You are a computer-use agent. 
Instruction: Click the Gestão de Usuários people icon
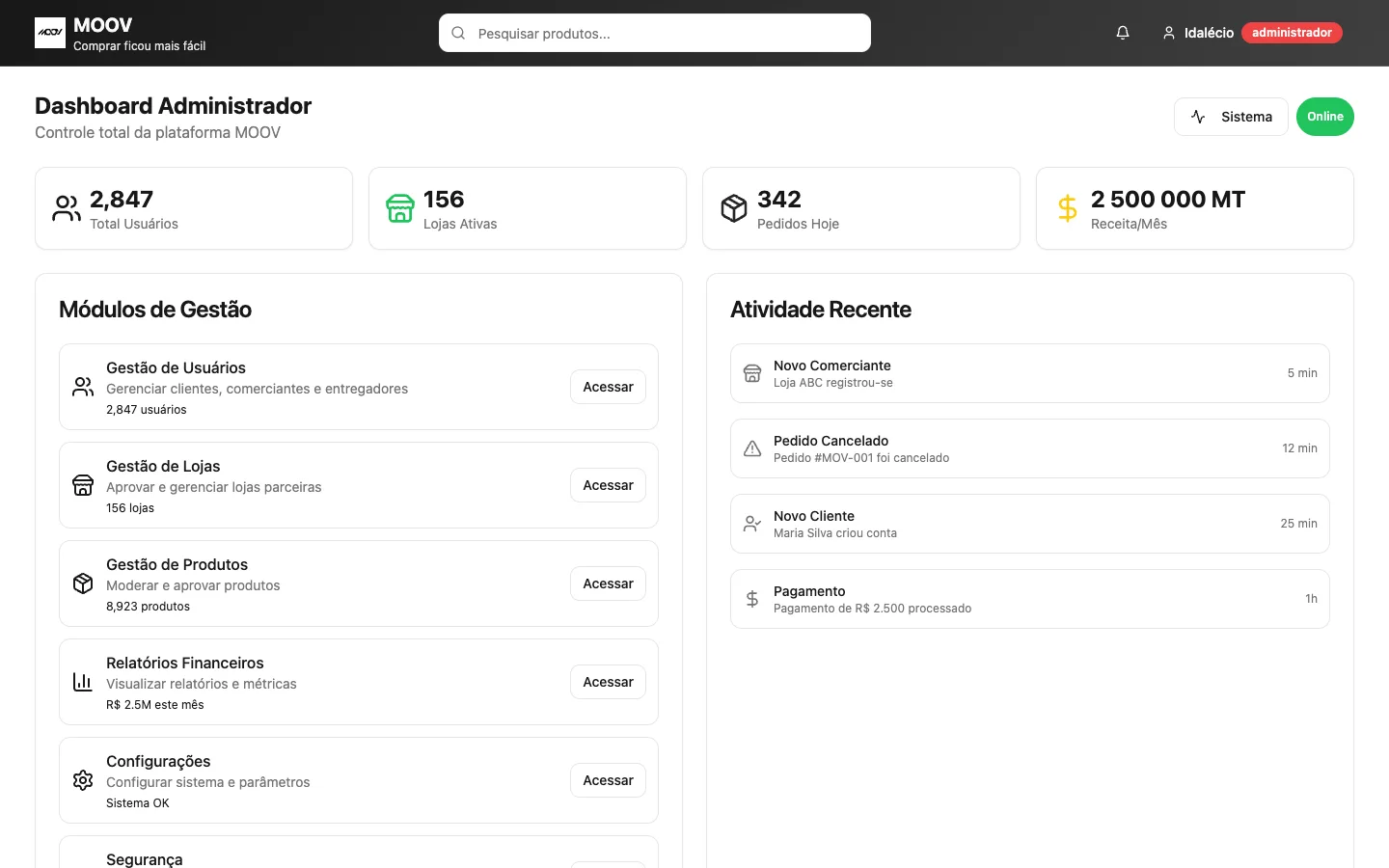83,387
